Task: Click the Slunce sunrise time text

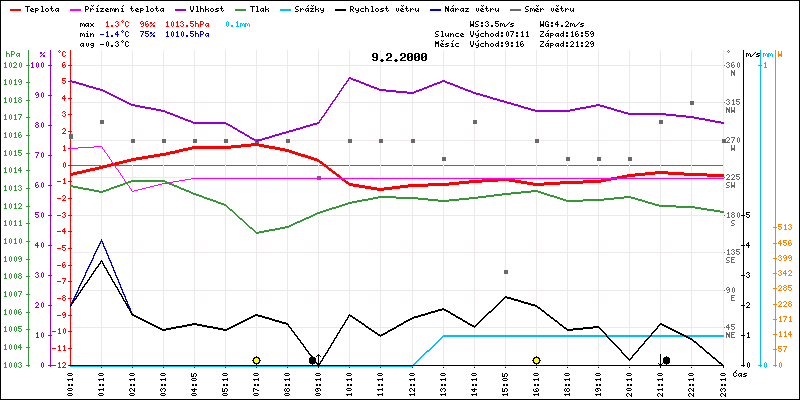Action: (483, 32)
